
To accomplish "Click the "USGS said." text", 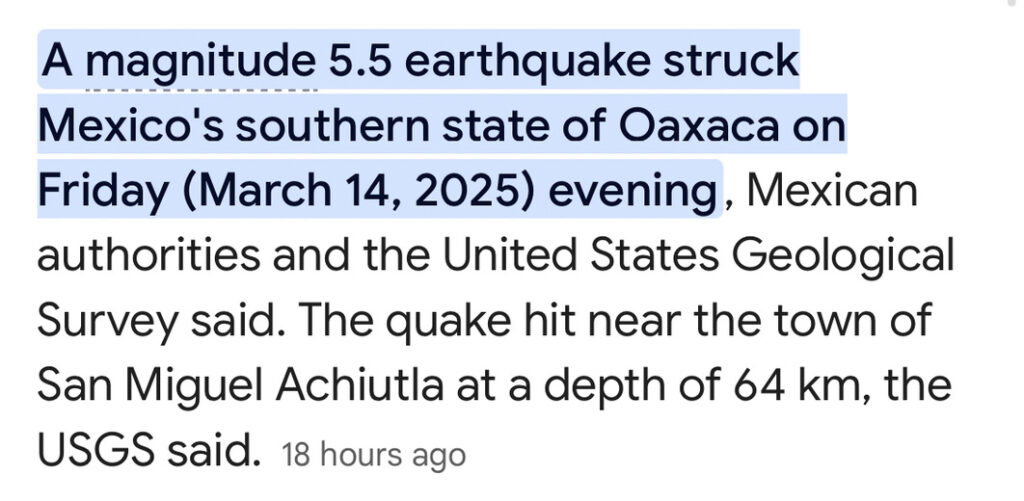I will pyautogui.click(x=149, y=450).
